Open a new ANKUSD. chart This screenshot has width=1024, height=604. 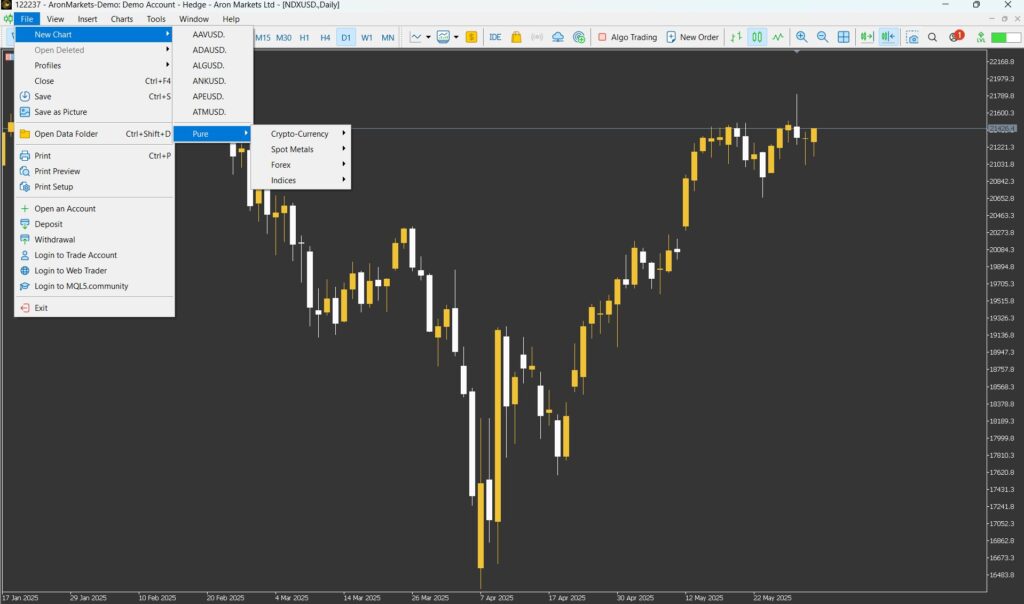click(x=212, y=81)
